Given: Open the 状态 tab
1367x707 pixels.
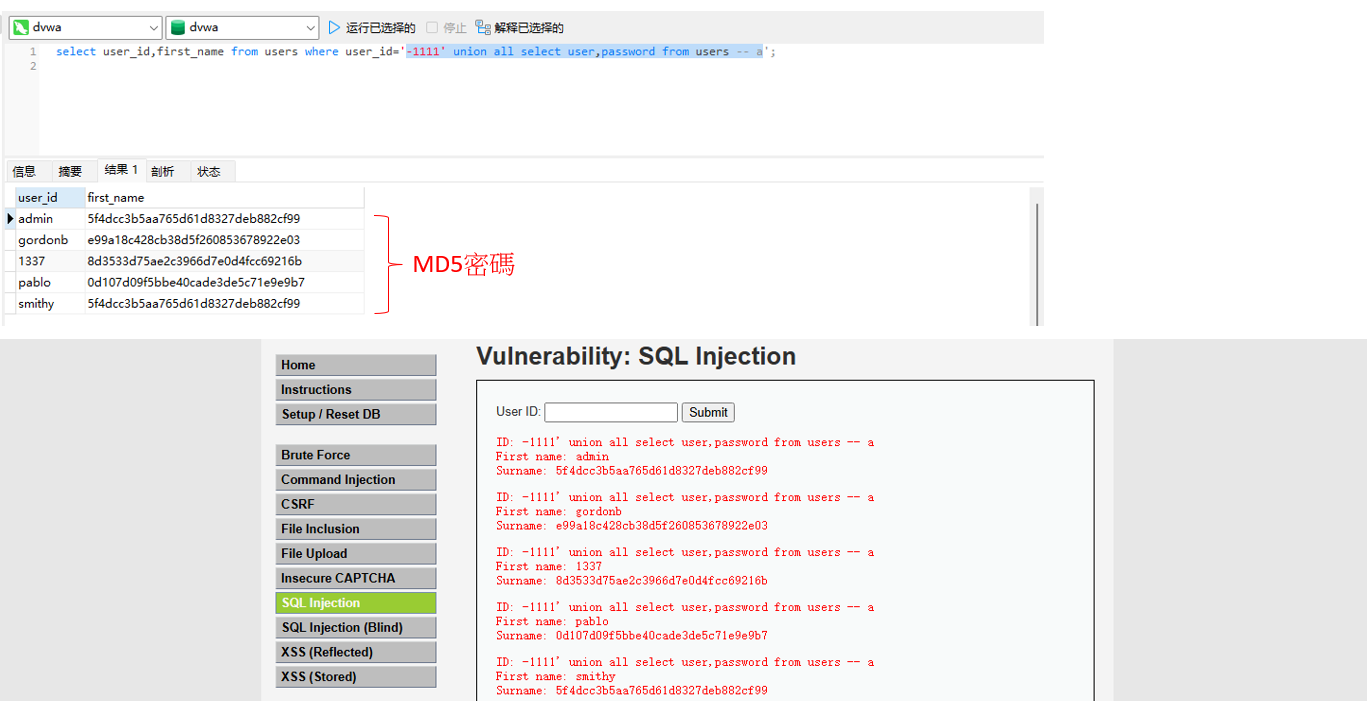Looking at the screenshot, I should (209, 171).
